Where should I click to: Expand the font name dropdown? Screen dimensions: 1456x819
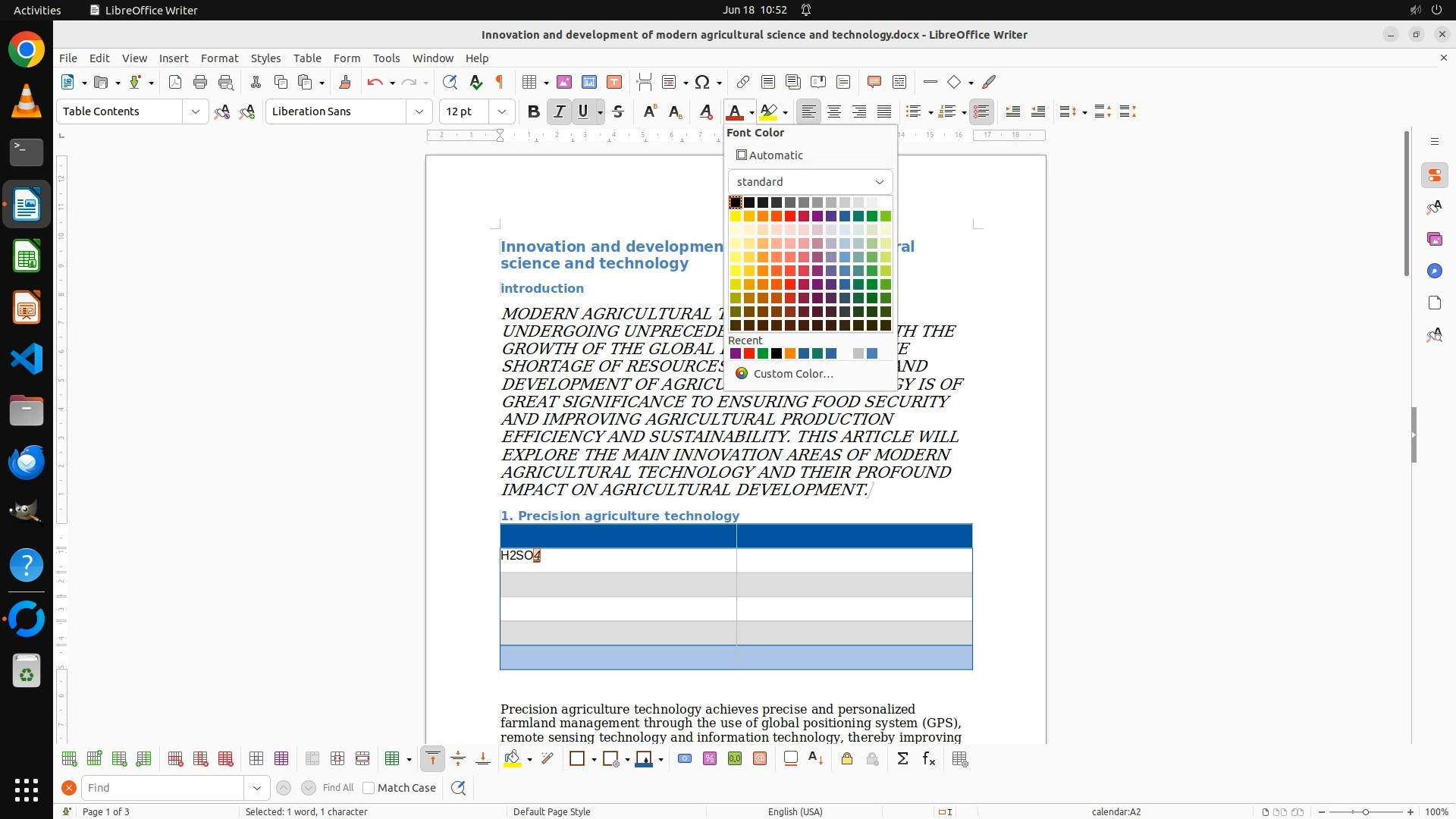click(419, 111)
